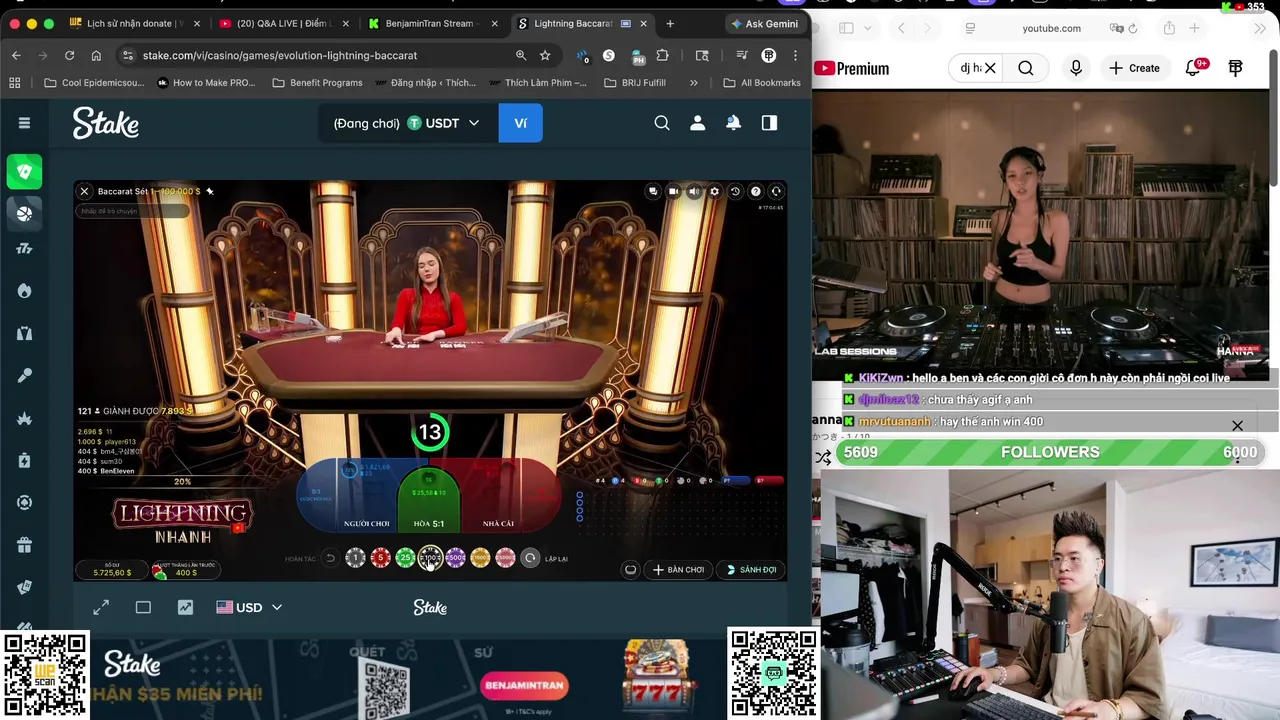1280x720 pixels.
Task: Select the purple 500 chip
Action: tap(455, 558)
